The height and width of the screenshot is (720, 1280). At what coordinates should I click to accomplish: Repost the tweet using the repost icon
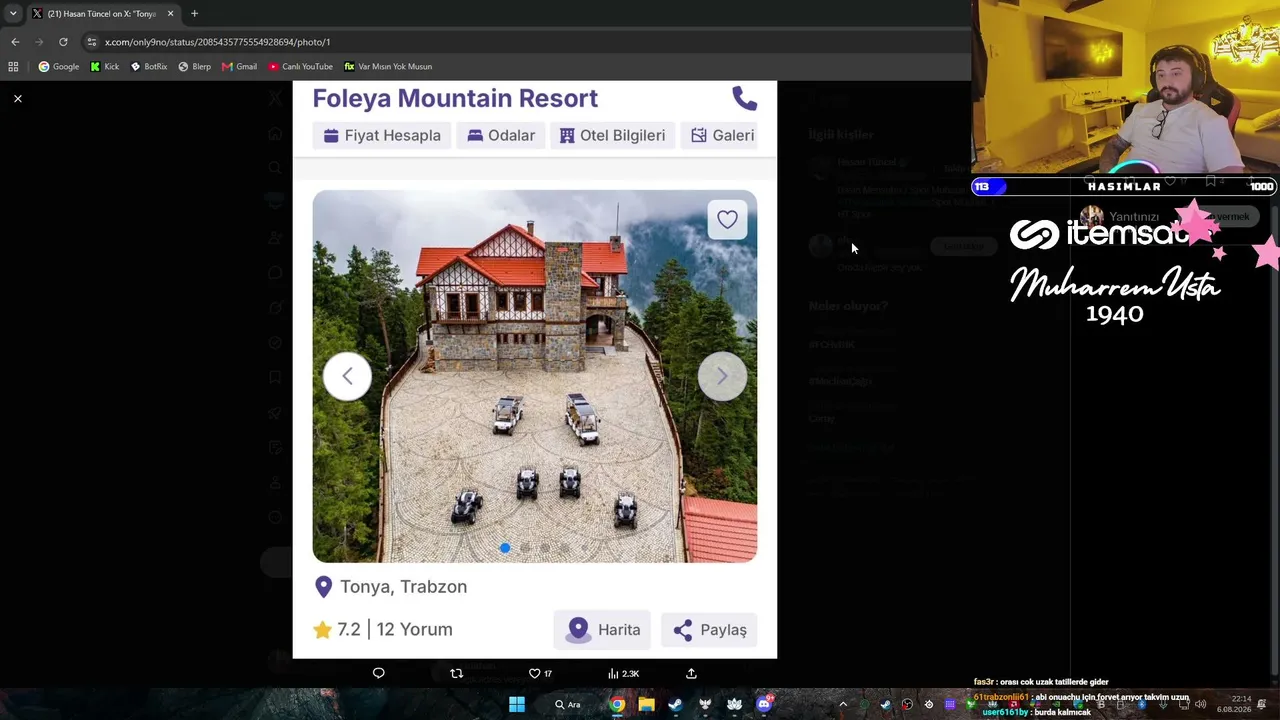(x=456, y=674)
